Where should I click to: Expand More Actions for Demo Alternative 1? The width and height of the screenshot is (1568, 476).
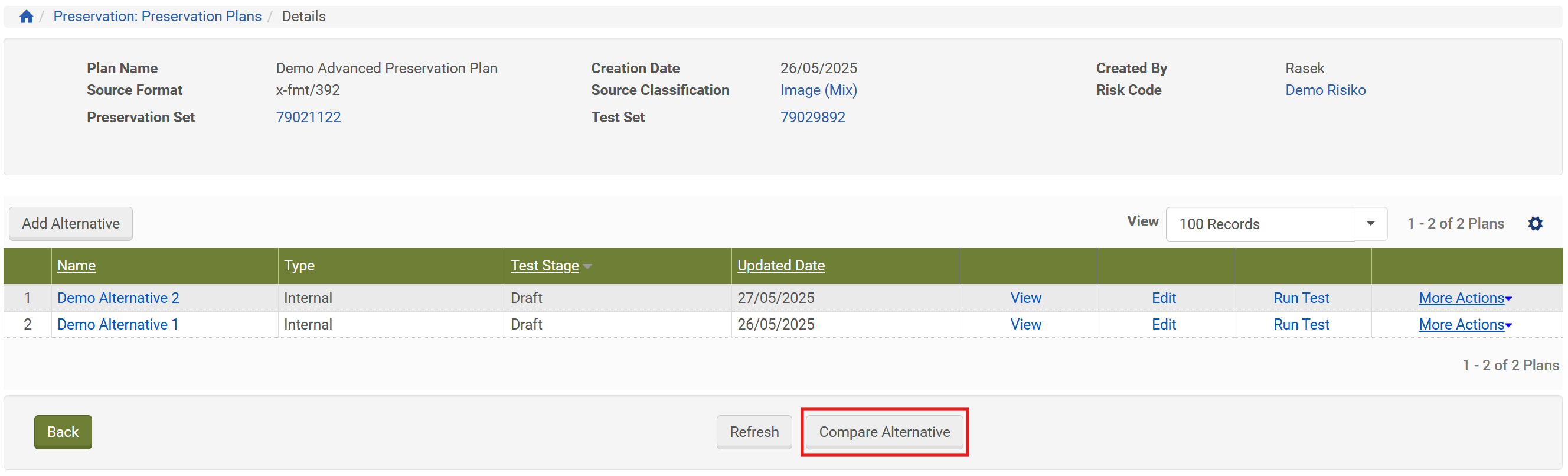pyautogui.click(x=1465, y=324)
